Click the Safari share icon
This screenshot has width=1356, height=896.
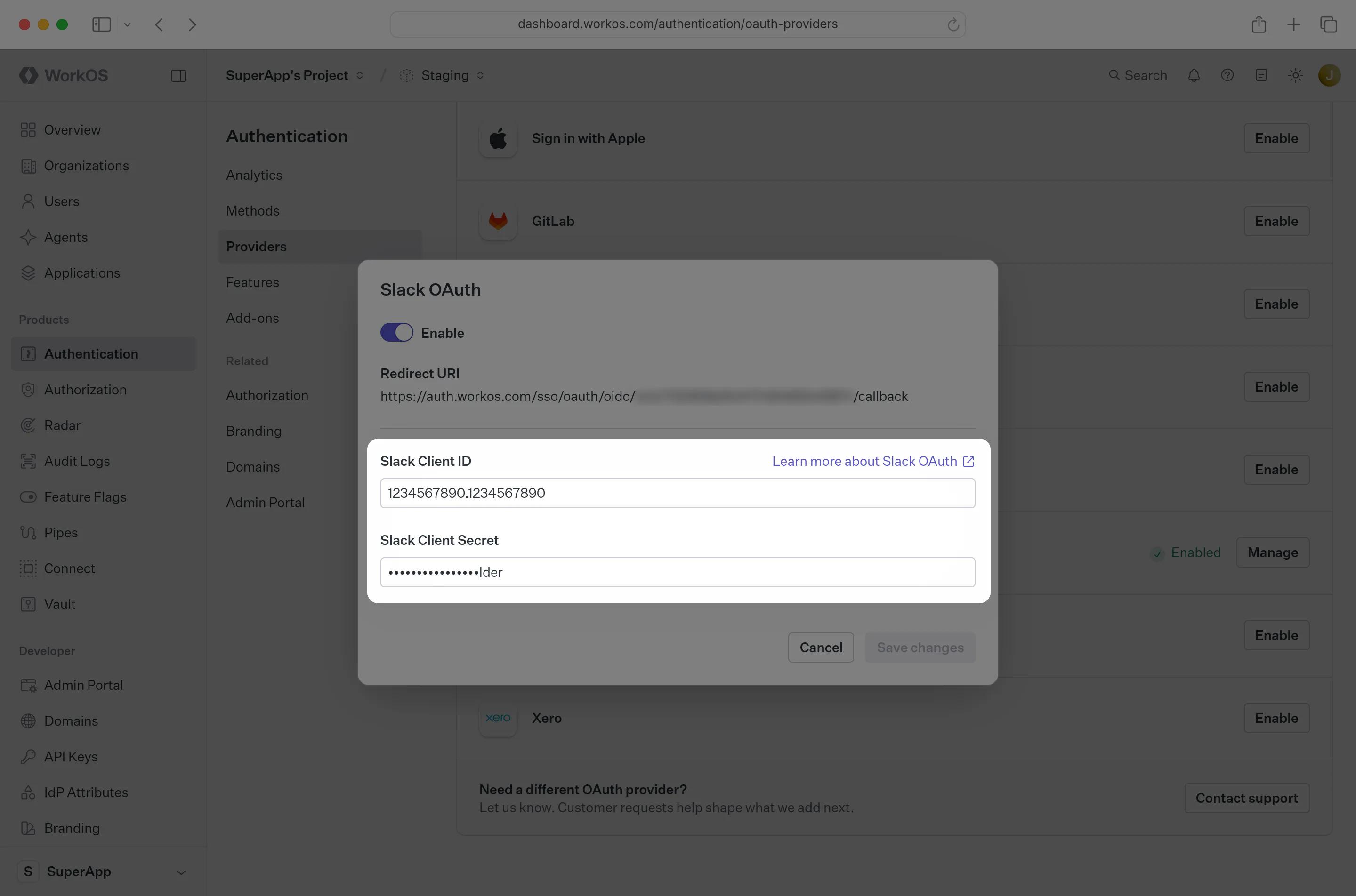point(1258,24)
